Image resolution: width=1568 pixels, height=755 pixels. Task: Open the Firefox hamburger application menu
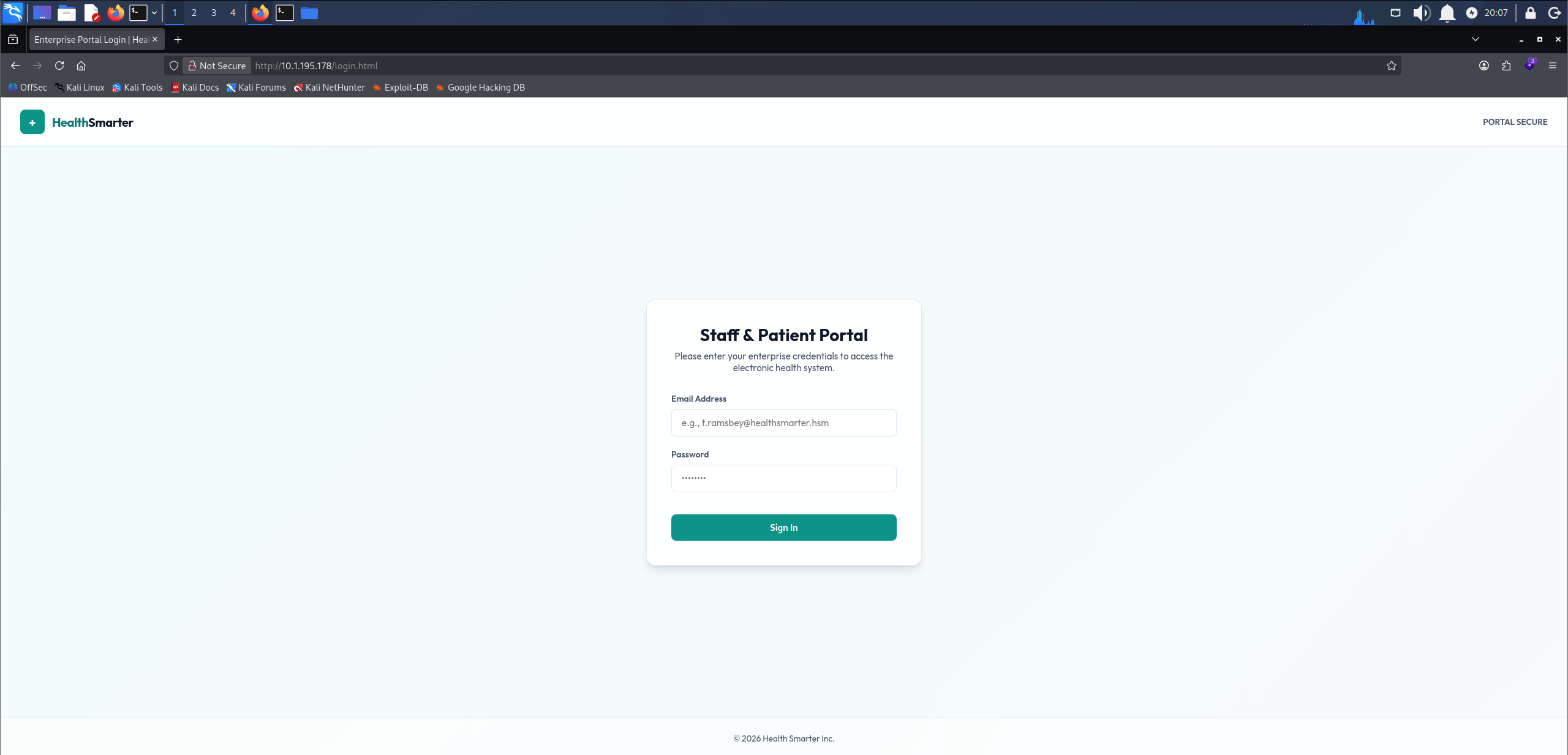coord(1552,66)
